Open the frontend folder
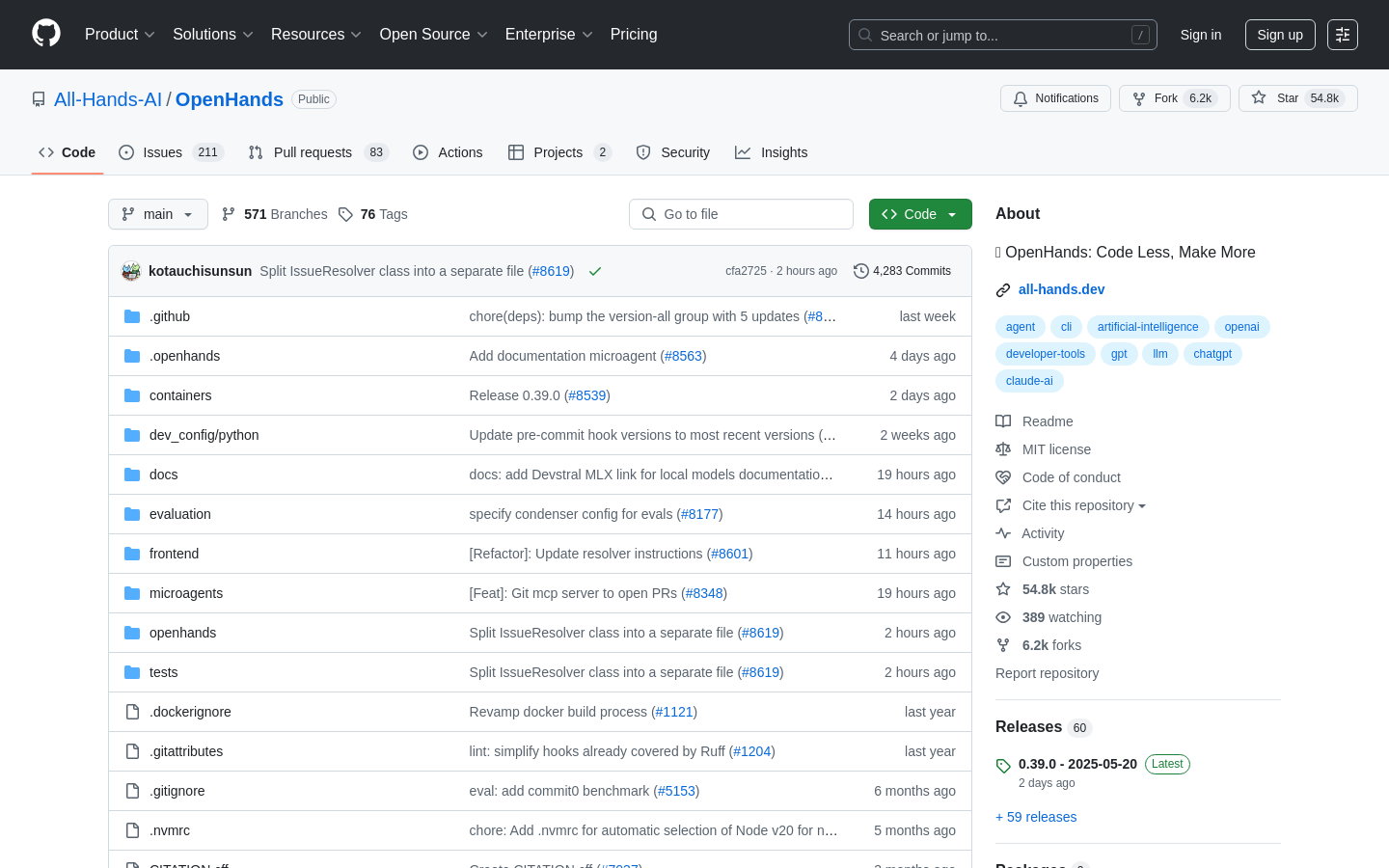 pos(174,554)
